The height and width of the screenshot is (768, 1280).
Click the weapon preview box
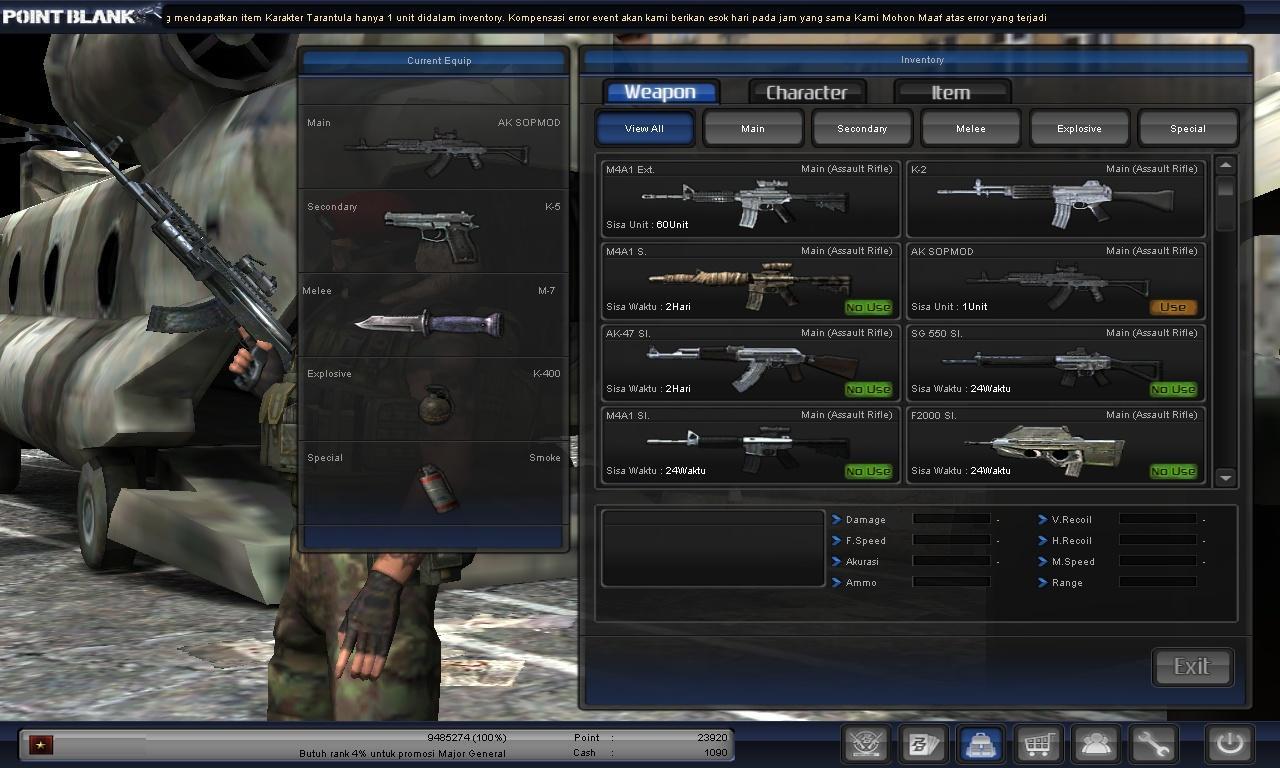[712, 548]
